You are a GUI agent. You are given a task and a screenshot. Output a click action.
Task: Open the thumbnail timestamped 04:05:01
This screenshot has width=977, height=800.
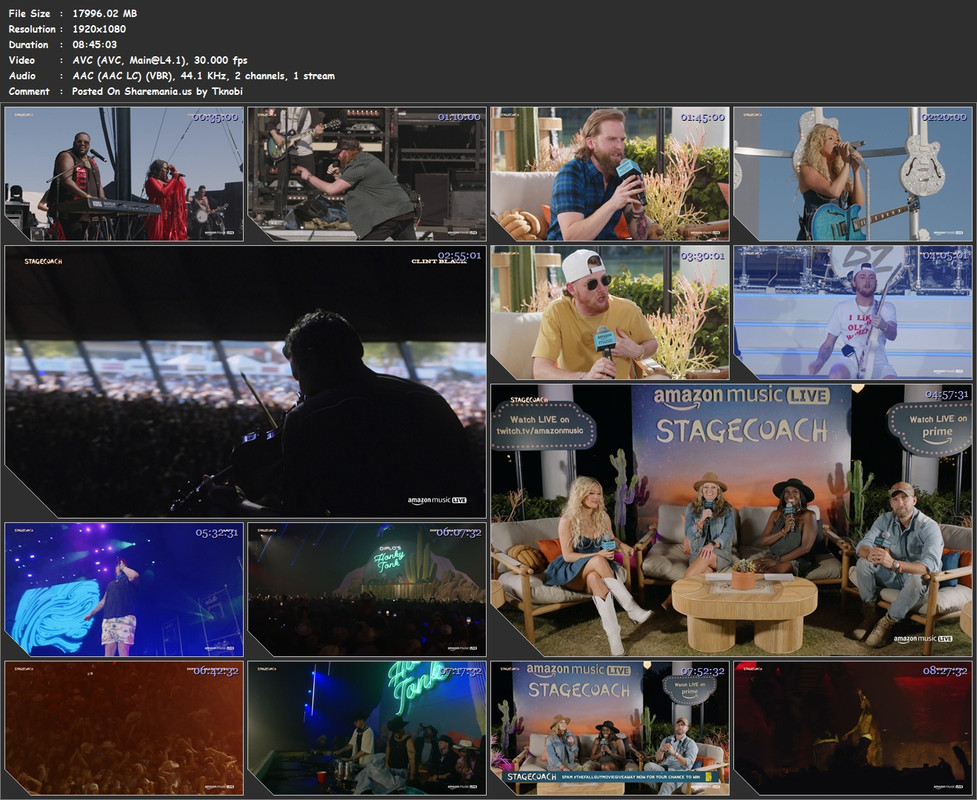coord(853,313)
